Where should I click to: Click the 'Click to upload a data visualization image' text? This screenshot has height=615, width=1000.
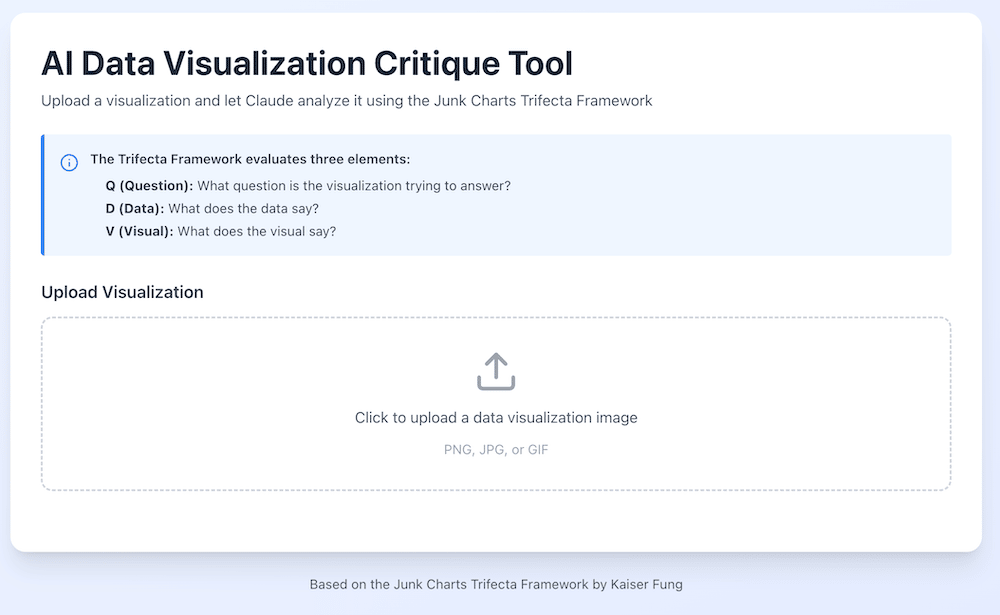496,418
